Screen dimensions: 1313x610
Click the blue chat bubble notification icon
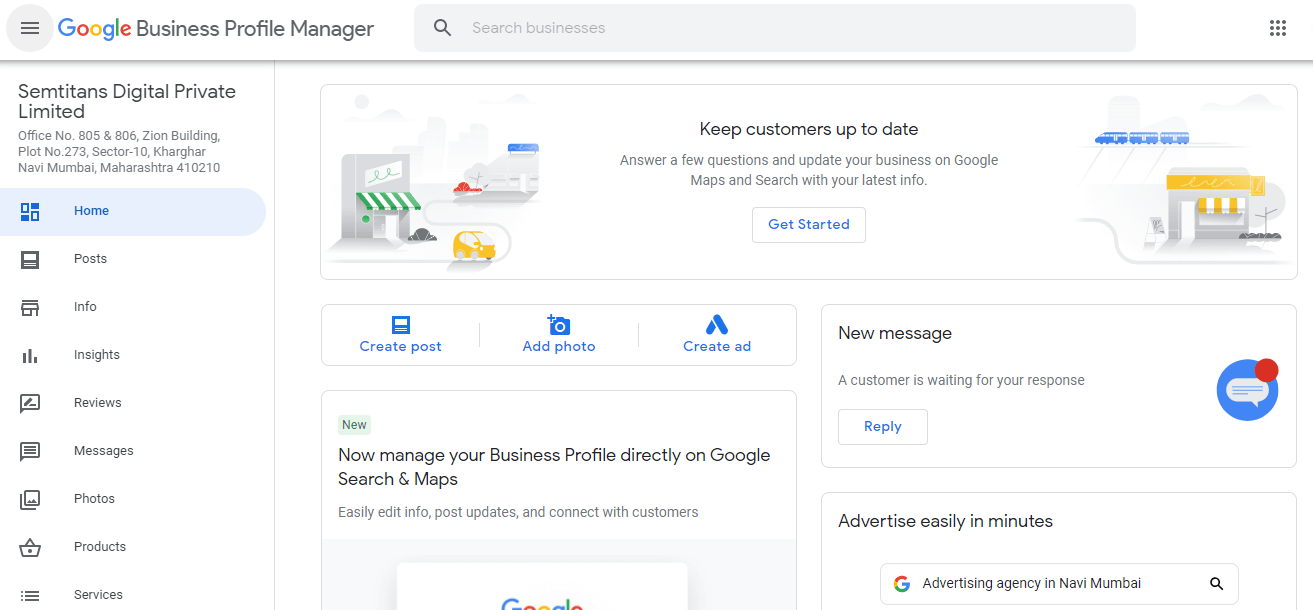1248,389
